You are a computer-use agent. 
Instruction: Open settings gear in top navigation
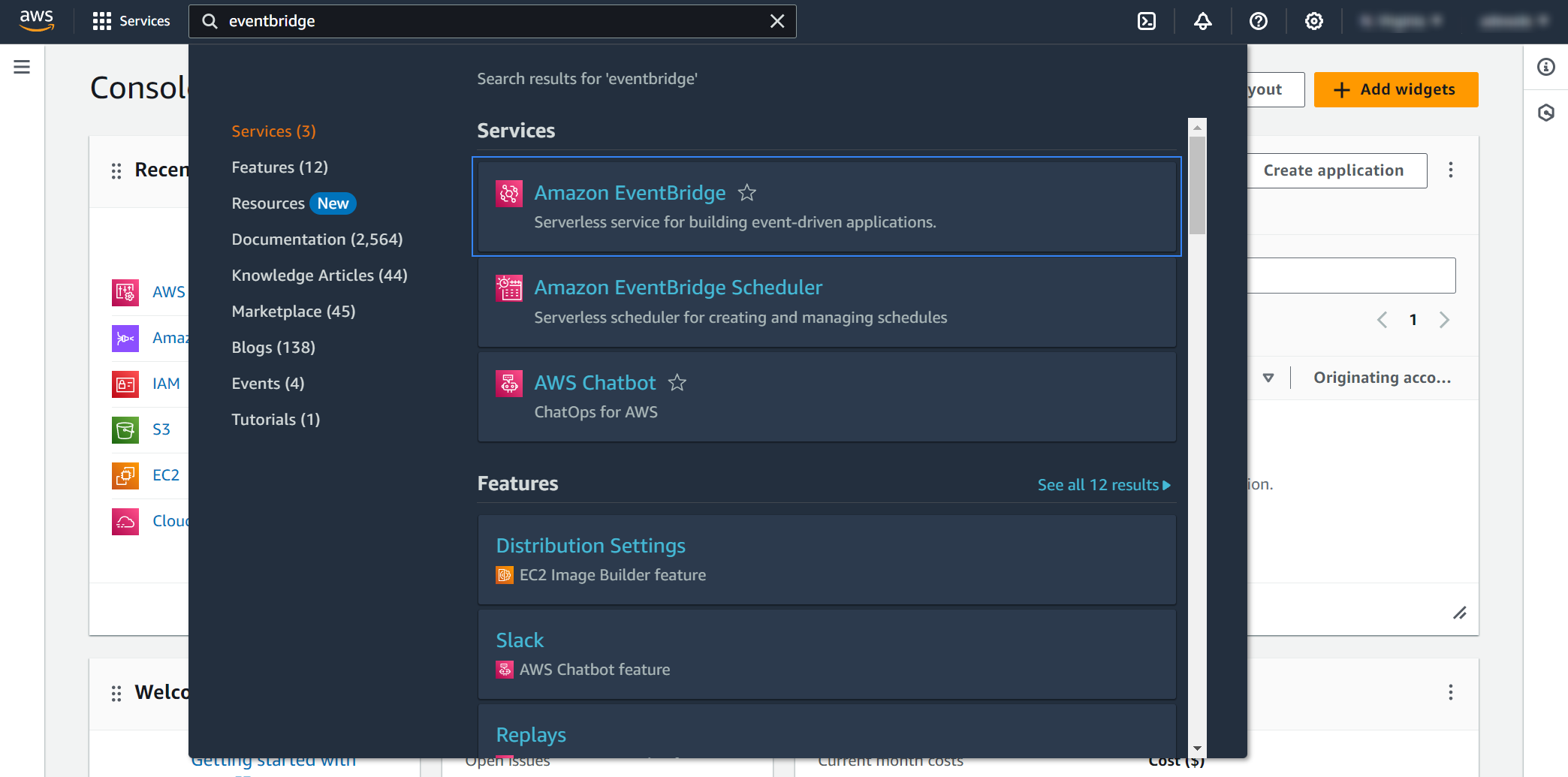pyautogui.click(x=1313, y=21)
